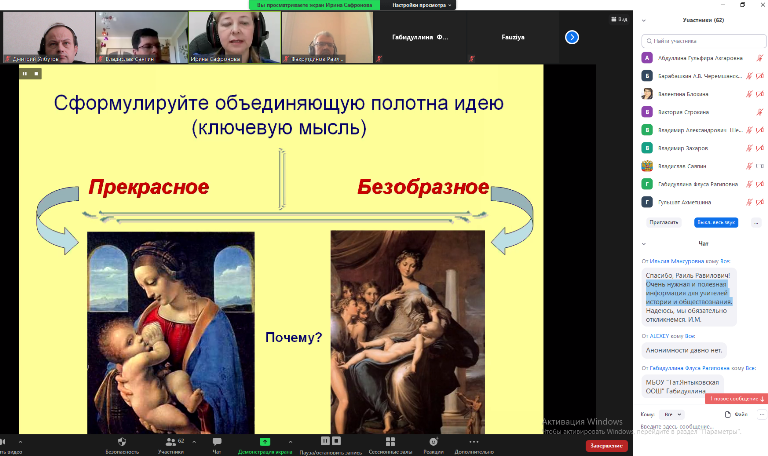Open the Chat icon in bottom toolbar
This screenshot has height=456, width=768.
pyautogui.click(x=217, y=441)
